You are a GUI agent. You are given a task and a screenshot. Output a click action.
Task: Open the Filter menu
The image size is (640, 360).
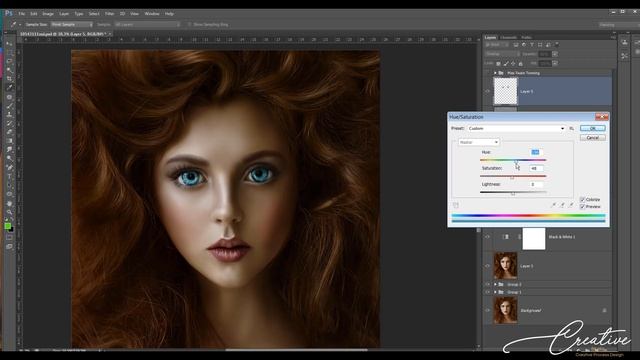pyautogui.click(x=109, y=13)
